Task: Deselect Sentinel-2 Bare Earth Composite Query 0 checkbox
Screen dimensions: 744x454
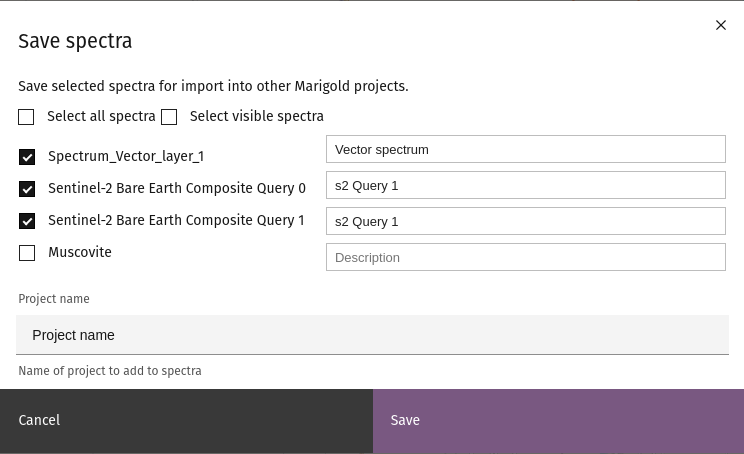Action: (x=27, y=189)
